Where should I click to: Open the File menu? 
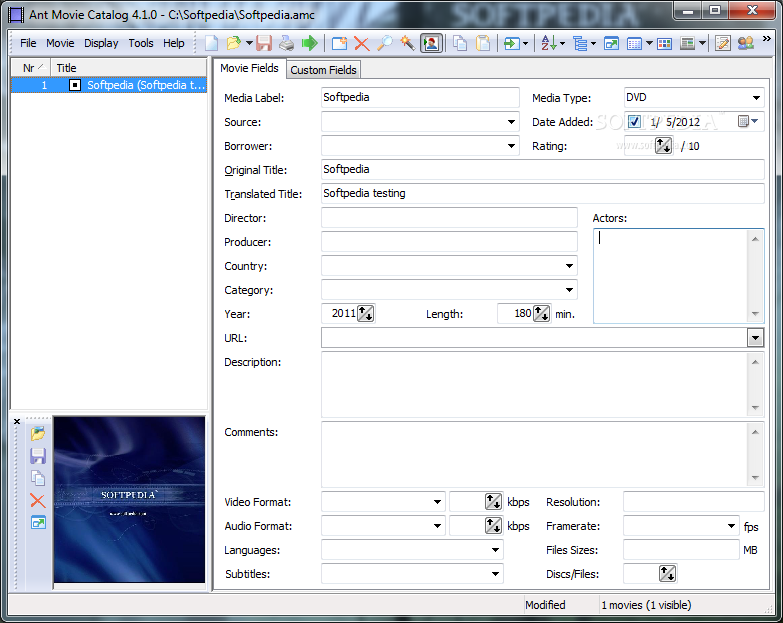click(28, 43)
